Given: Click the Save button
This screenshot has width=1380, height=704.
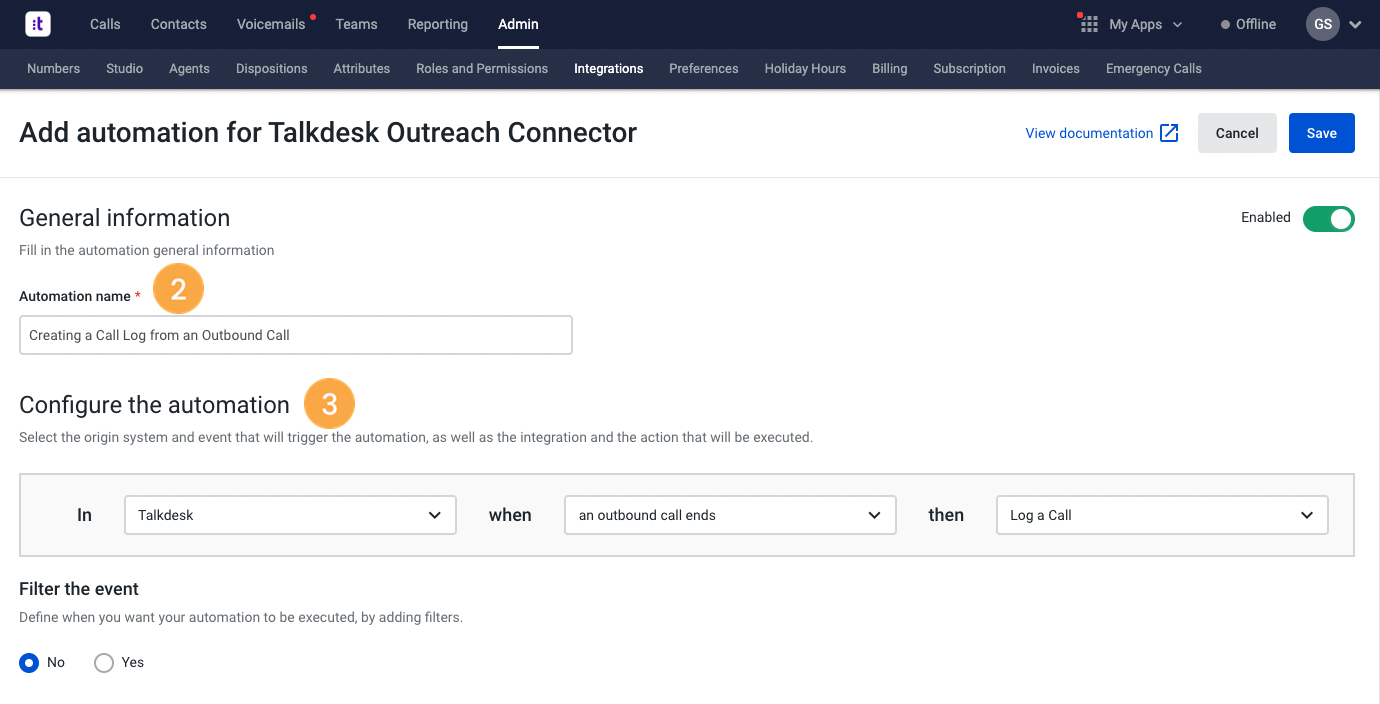Looking at the screenshot, I should tap(1322, 133).
